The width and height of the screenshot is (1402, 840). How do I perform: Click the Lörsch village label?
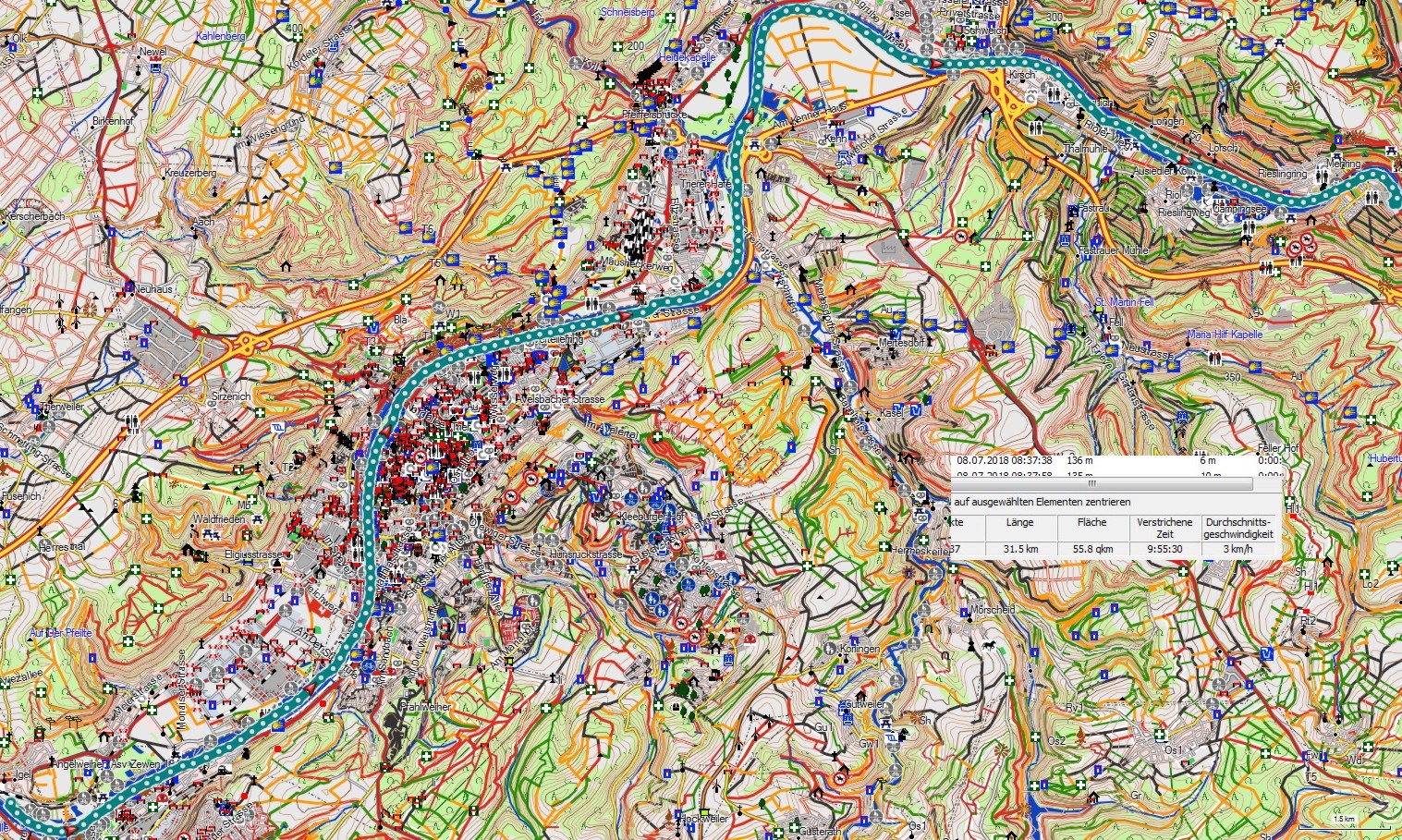(x=1223, y=148)
